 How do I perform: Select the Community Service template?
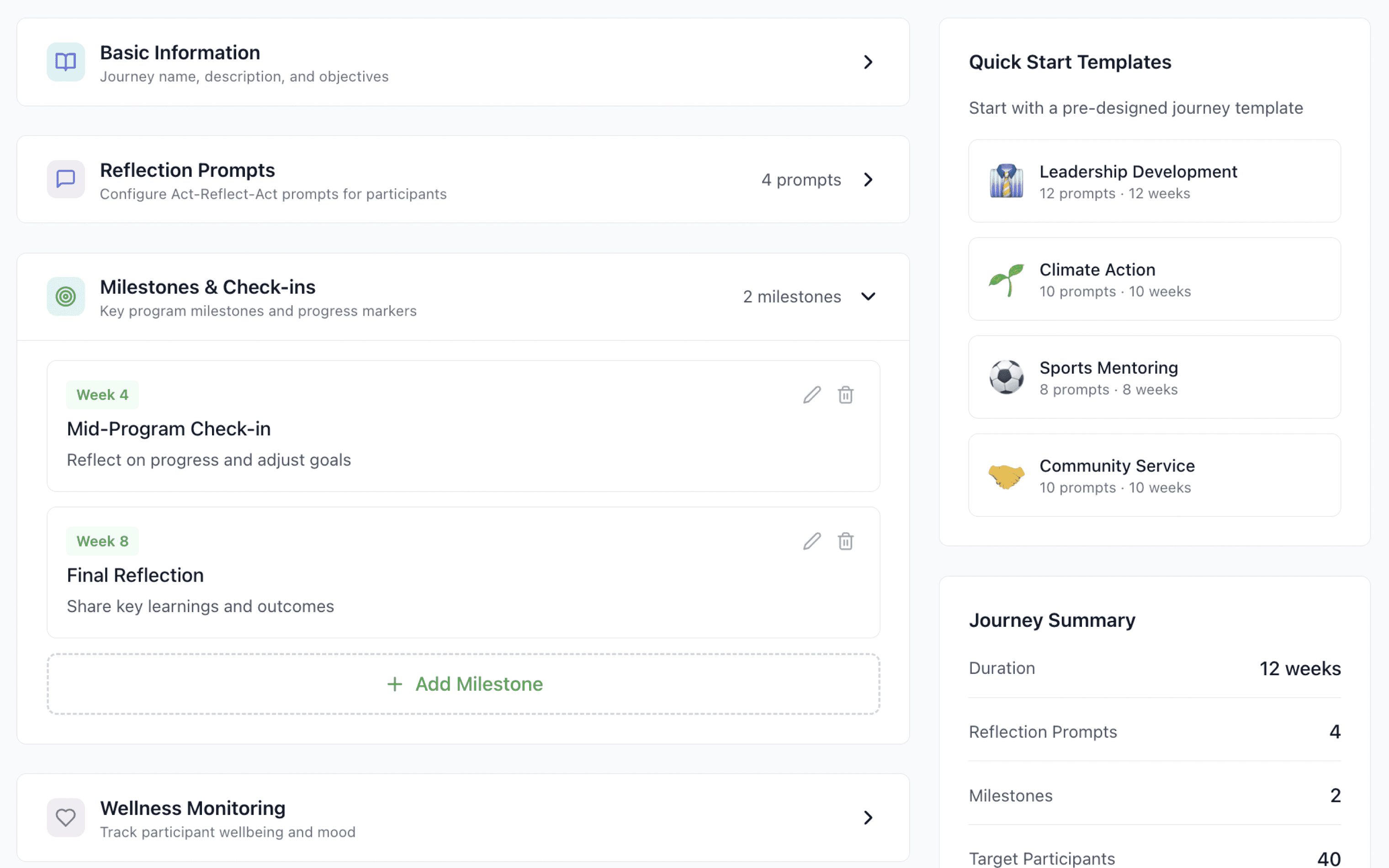coord(1154,475)
